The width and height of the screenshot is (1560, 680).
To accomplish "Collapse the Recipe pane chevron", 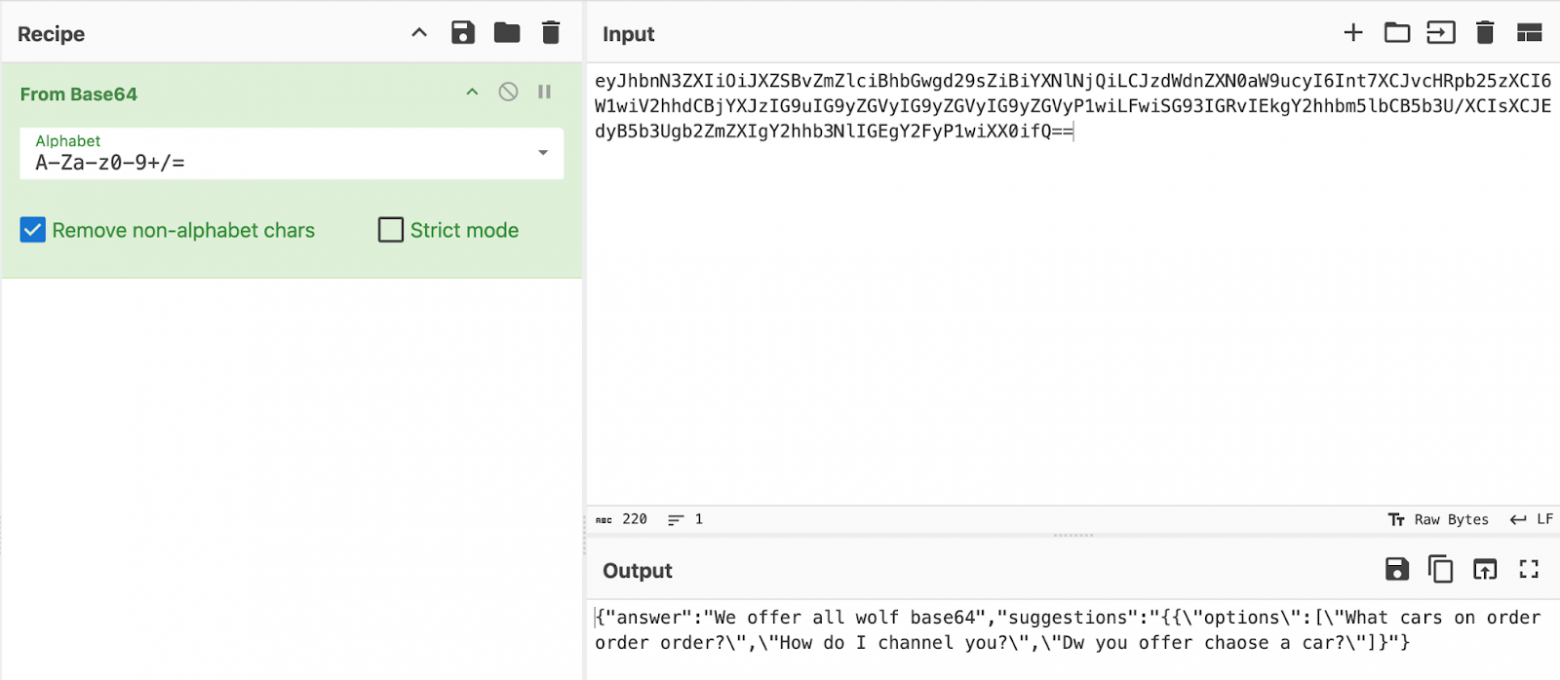I will pos(420,33).
